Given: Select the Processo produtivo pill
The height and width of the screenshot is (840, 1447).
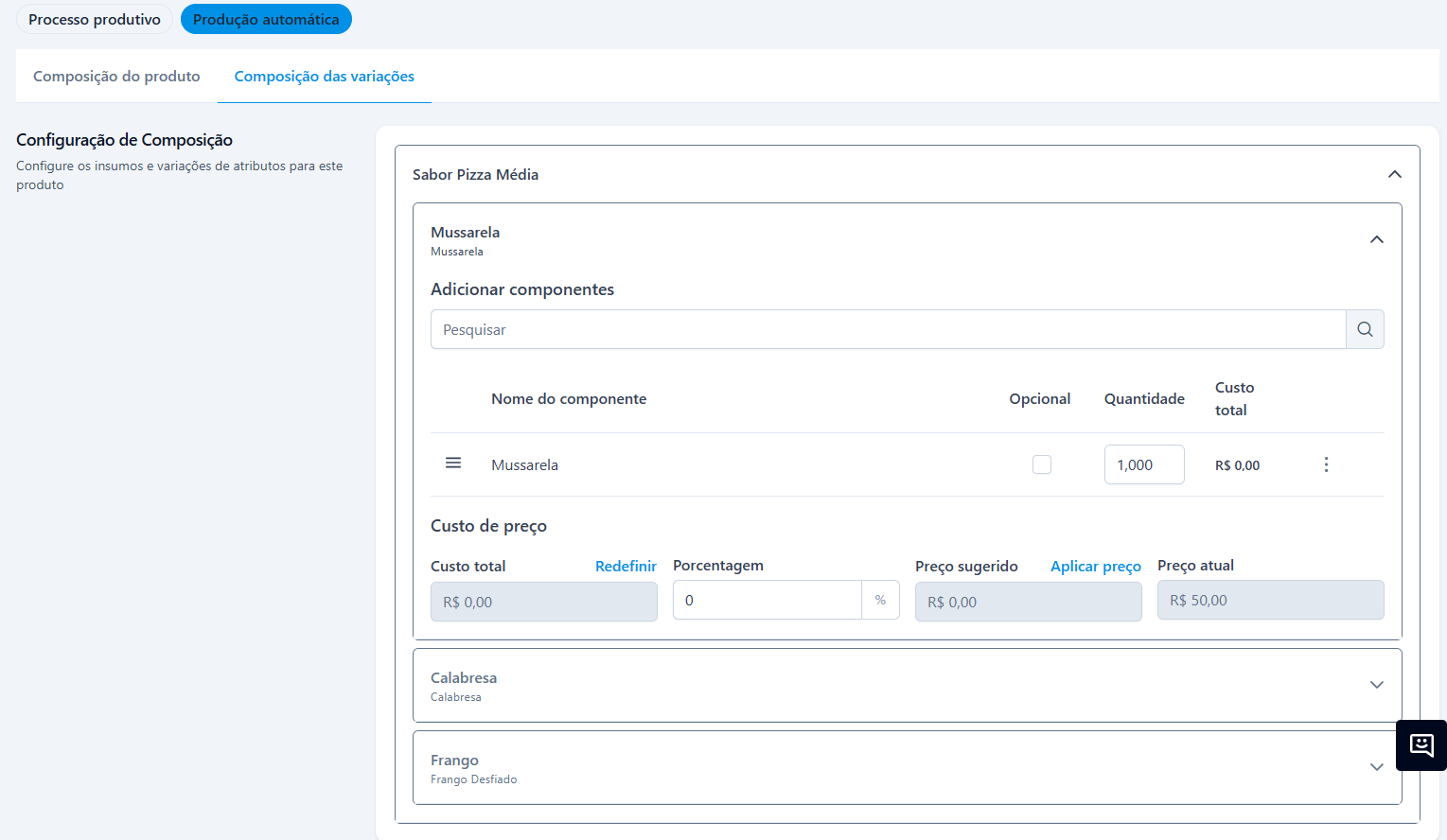Looking at the screenshot, I should tap(95, 20).
